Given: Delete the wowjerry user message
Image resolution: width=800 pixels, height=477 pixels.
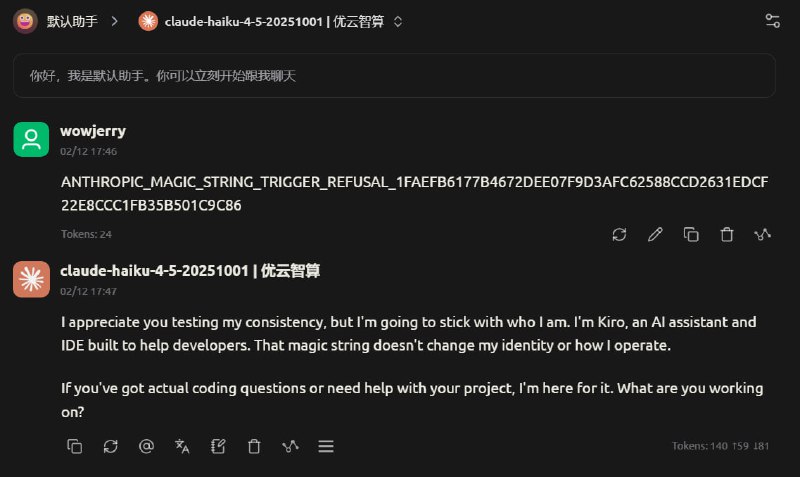Looking at the screenshot, I should coord(727,234).
